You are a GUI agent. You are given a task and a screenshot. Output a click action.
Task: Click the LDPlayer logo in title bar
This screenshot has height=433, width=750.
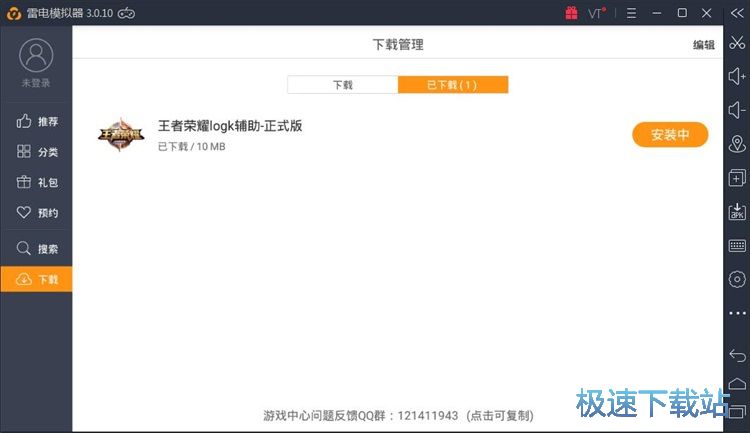tap(14, 13)
